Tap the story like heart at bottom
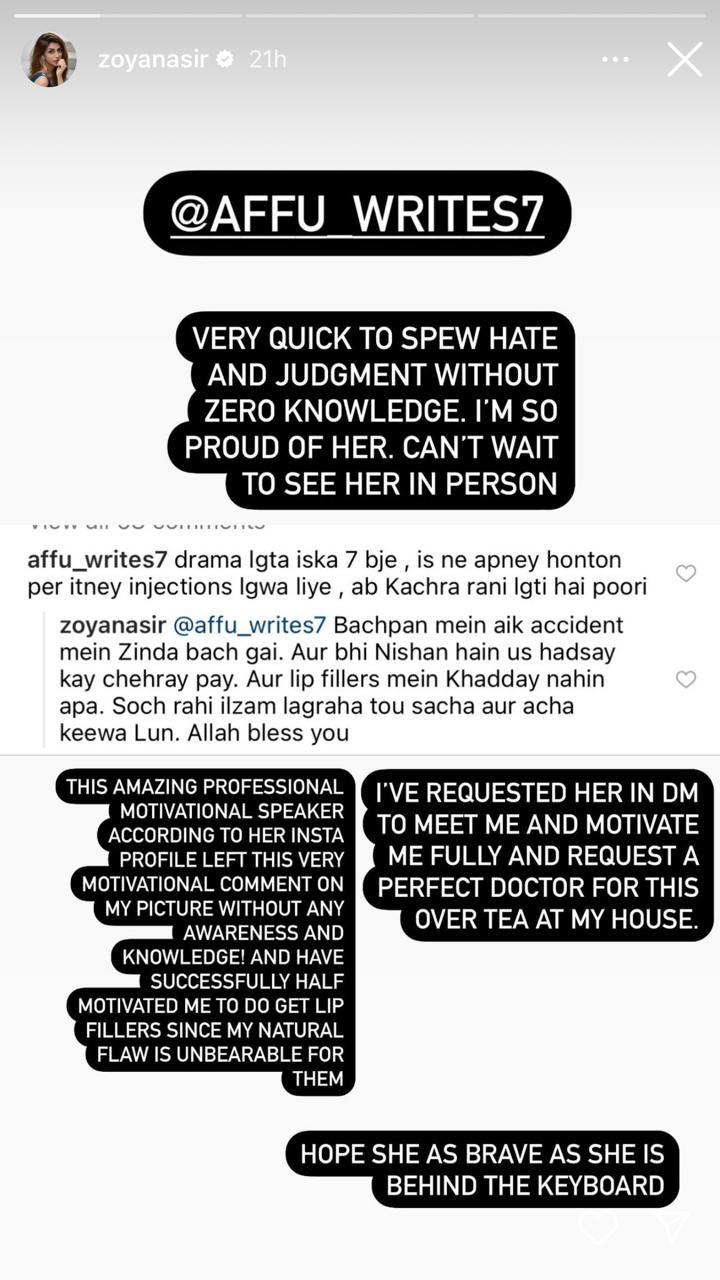 coord(598,1228)
